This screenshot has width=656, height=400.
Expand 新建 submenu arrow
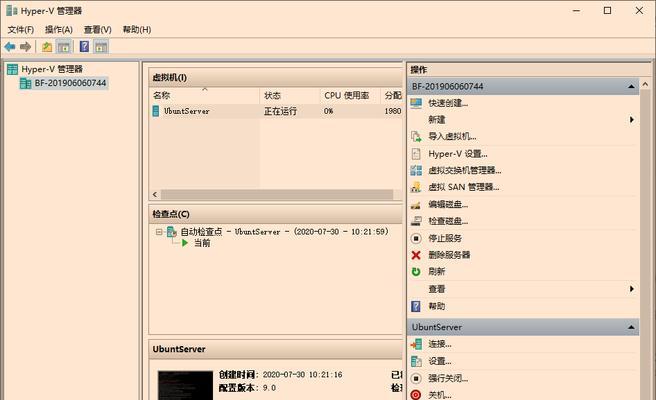click(632, 120)
